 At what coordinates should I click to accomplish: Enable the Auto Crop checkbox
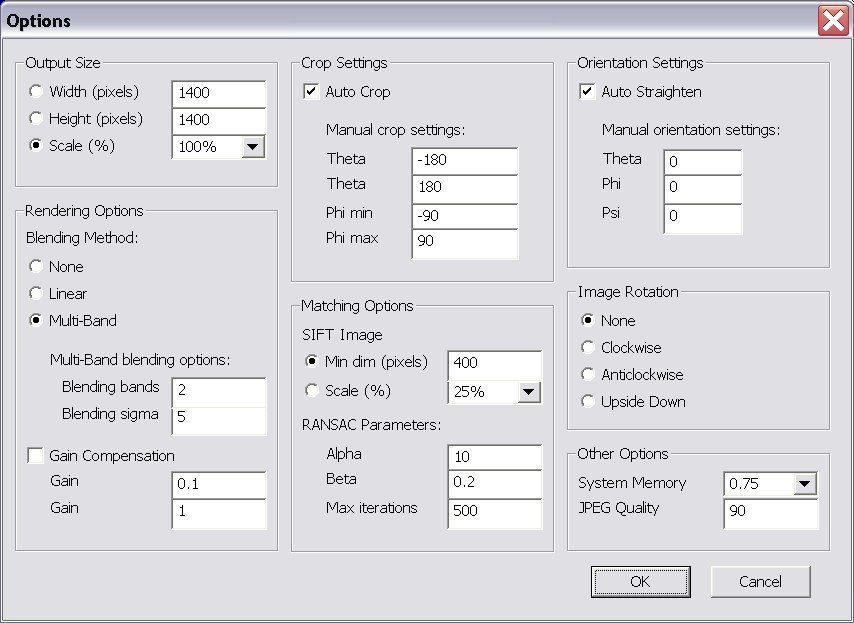point(311,92)
